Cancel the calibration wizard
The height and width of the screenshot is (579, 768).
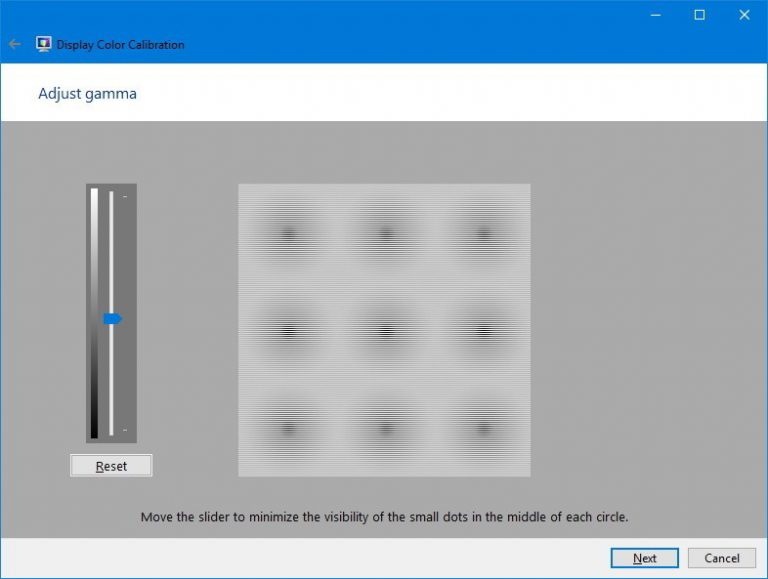(721, 558)
